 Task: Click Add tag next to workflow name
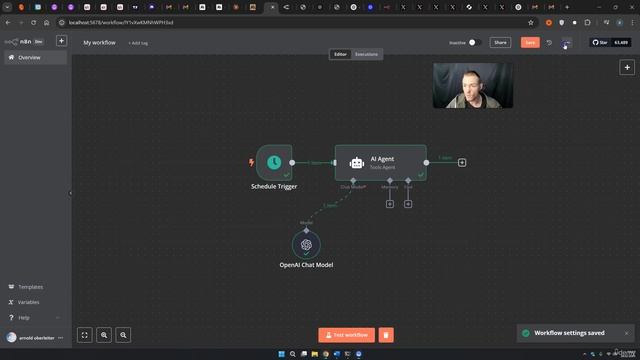[138, 43]
